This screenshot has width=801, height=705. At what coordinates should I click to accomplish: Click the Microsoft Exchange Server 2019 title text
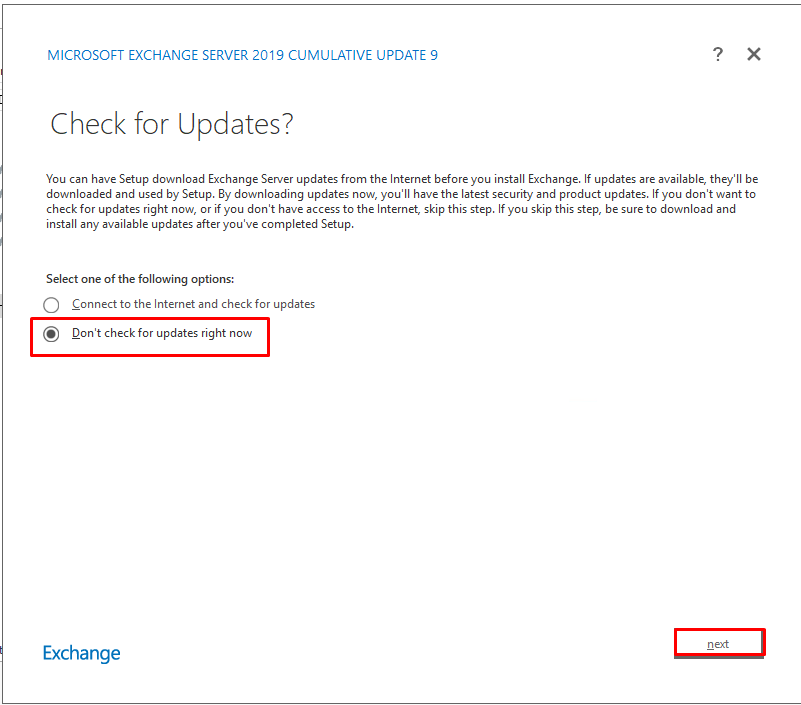click(242, 55)
